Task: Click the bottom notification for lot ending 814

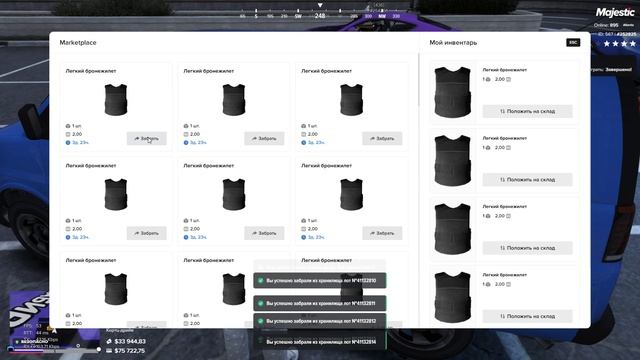Action: coord(320,342)
